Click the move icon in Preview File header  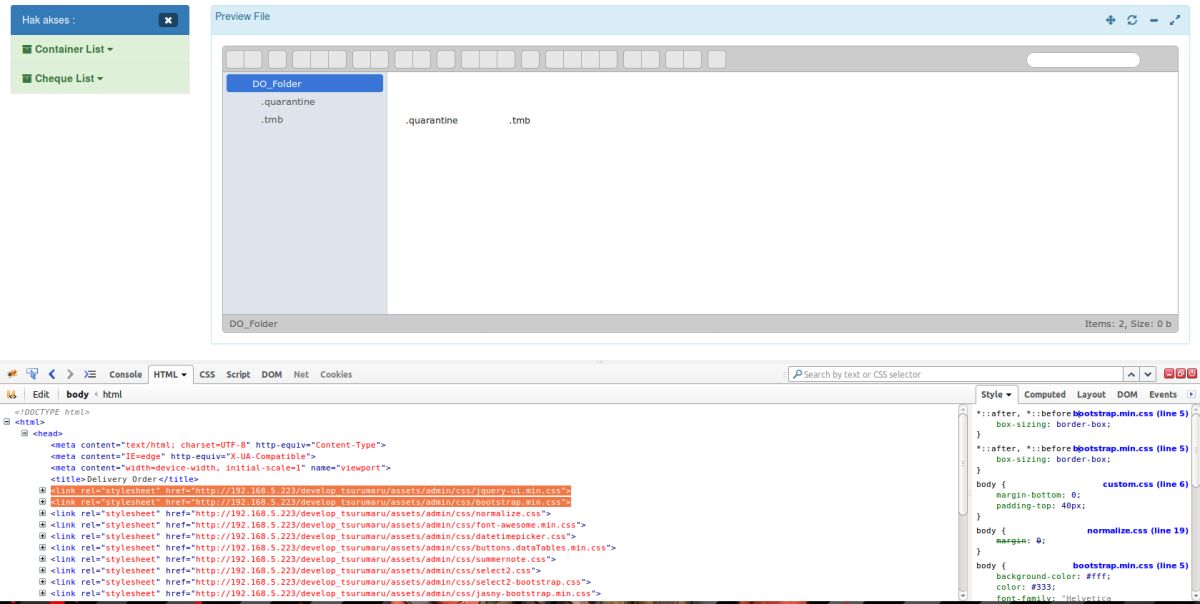1110,20
